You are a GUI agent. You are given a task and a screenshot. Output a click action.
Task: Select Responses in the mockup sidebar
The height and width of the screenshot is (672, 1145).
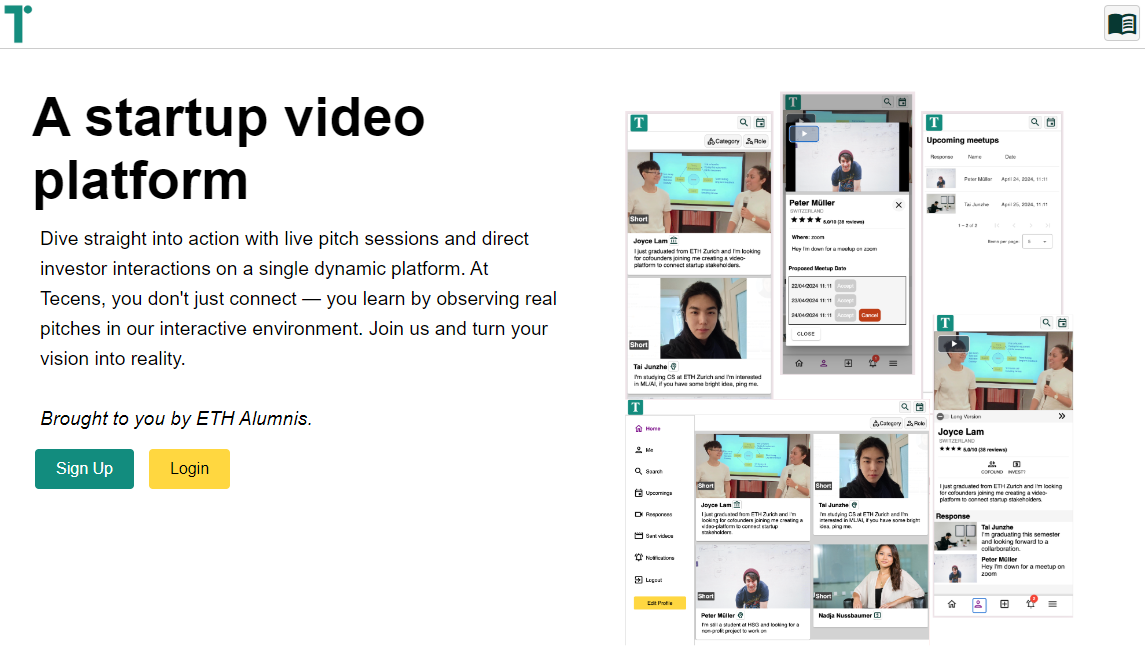[x=654, y=514]
